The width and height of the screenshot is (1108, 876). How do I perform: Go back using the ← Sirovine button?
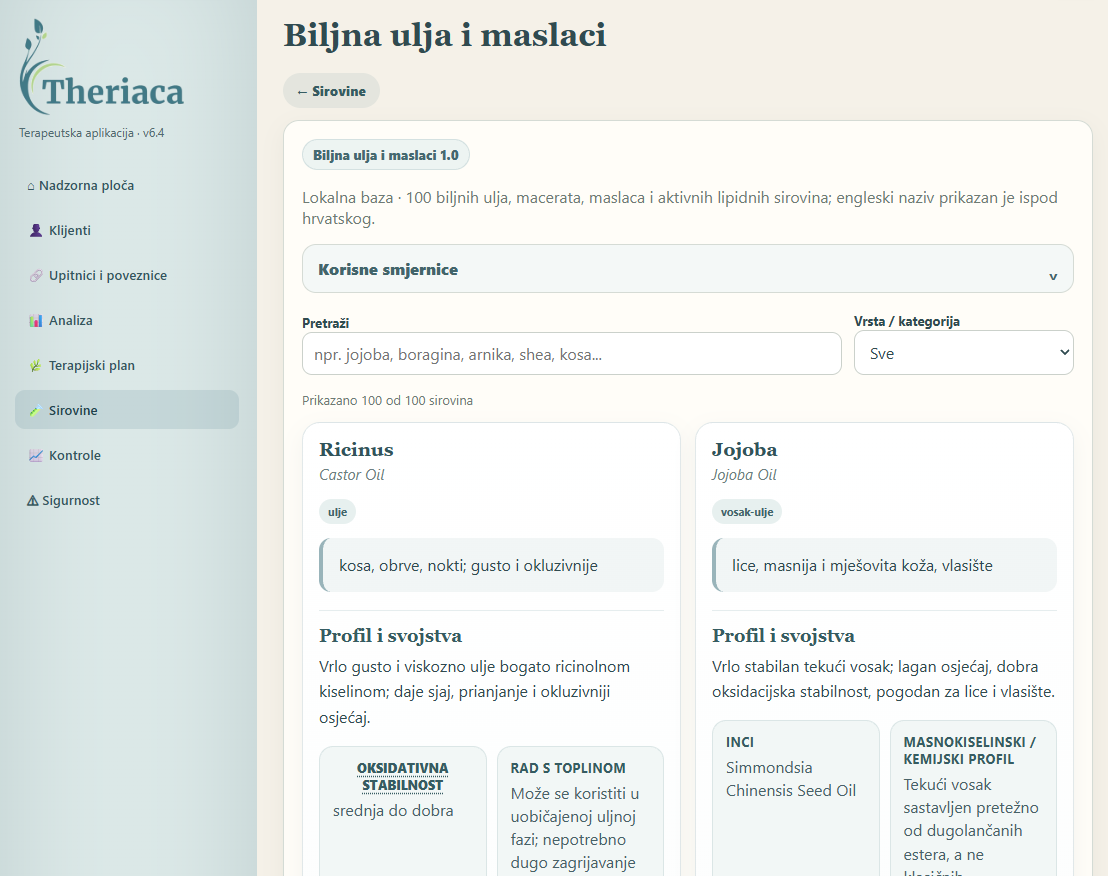[331, 91]
